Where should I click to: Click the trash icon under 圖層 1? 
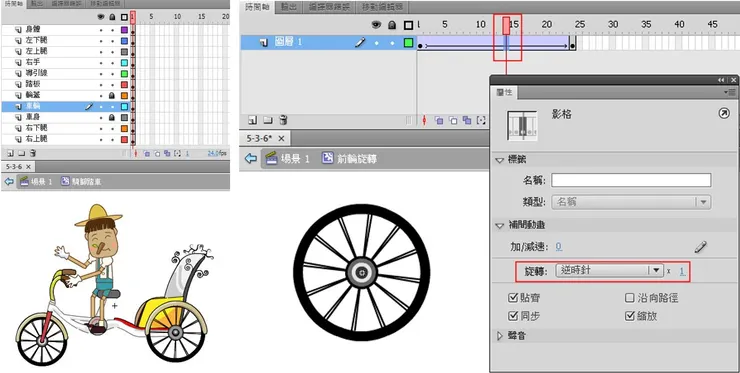tap(283, 120)
